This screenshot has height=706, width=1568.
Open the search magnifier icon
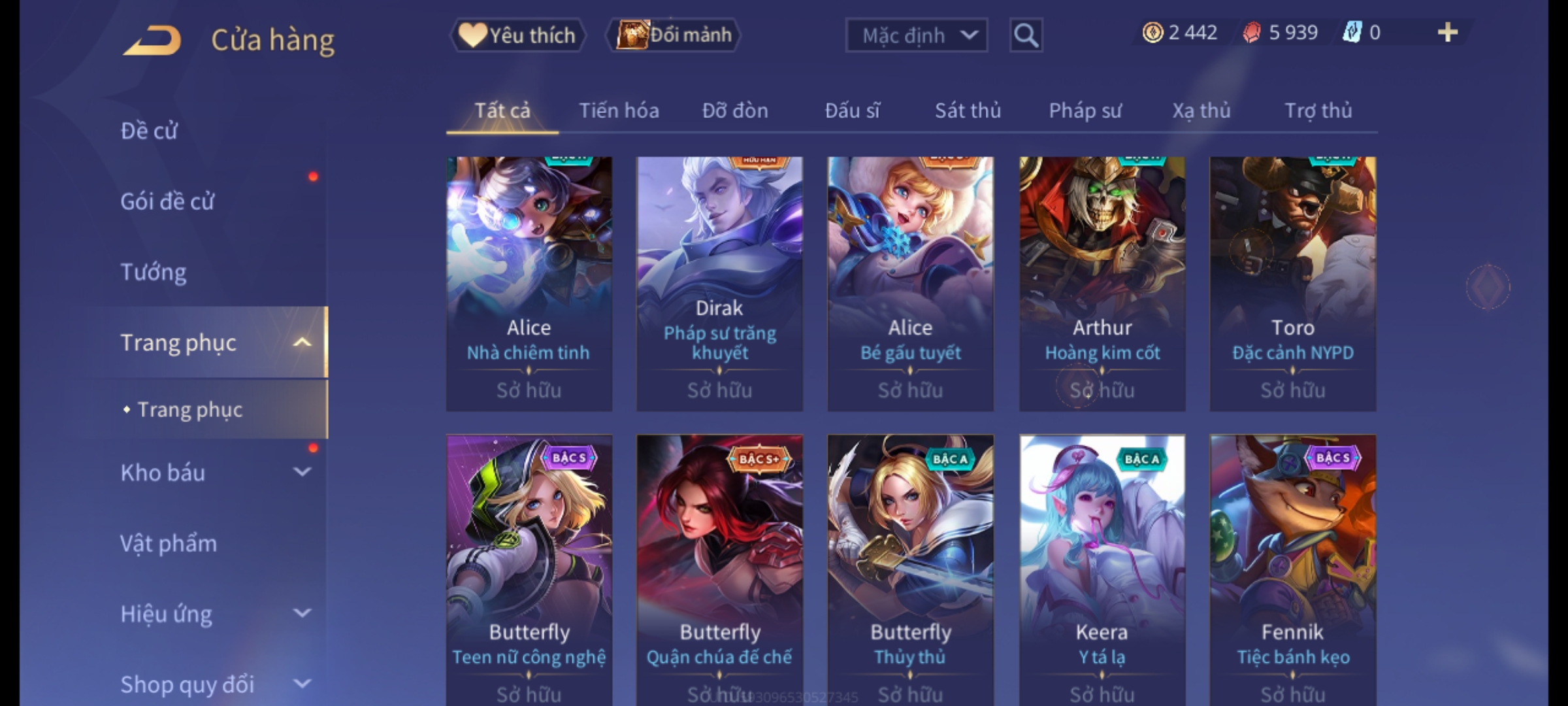point(1026,35)
